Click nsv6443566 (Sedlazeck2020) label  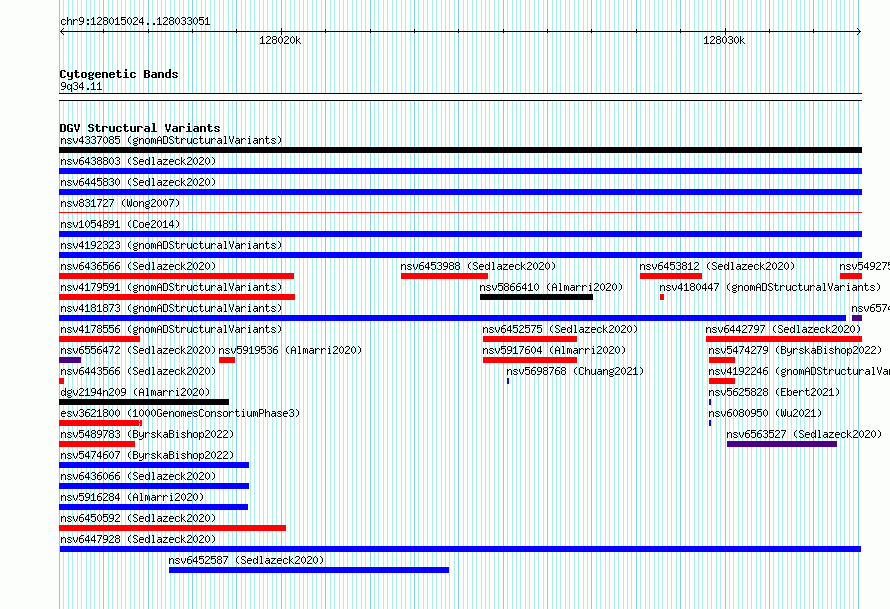138,371
